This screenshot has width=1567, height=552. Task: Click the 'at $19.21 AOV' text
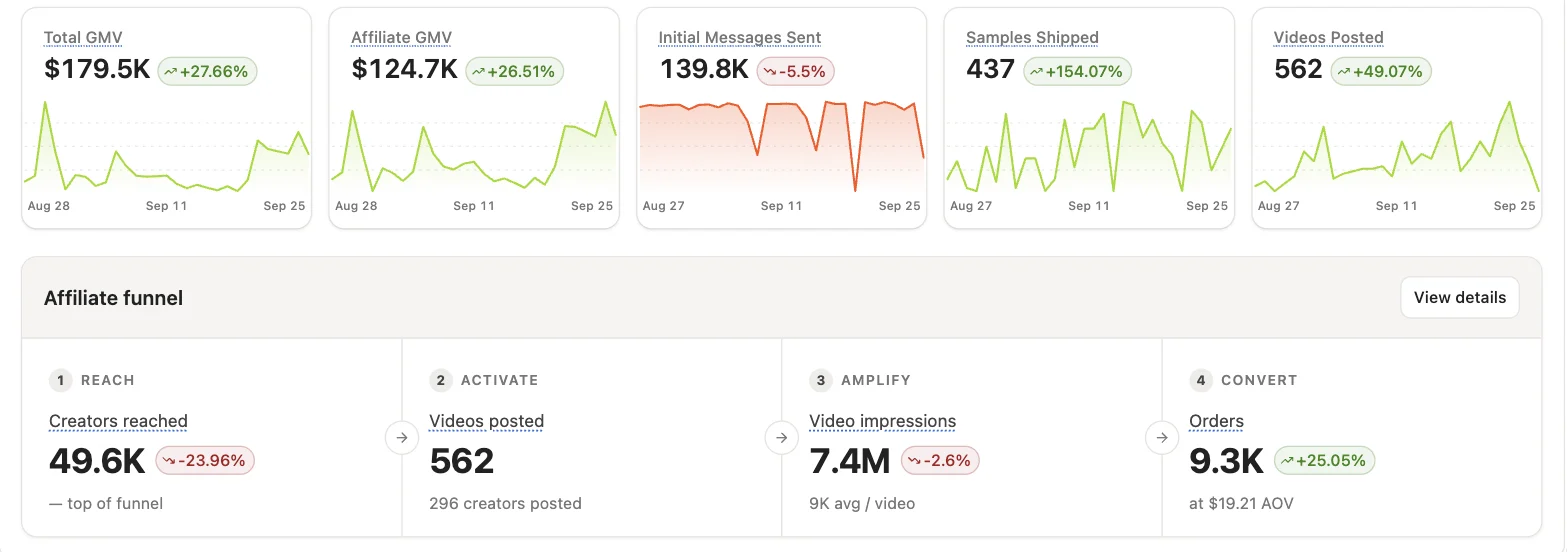pyautogui.click(x=1241, y=503)
